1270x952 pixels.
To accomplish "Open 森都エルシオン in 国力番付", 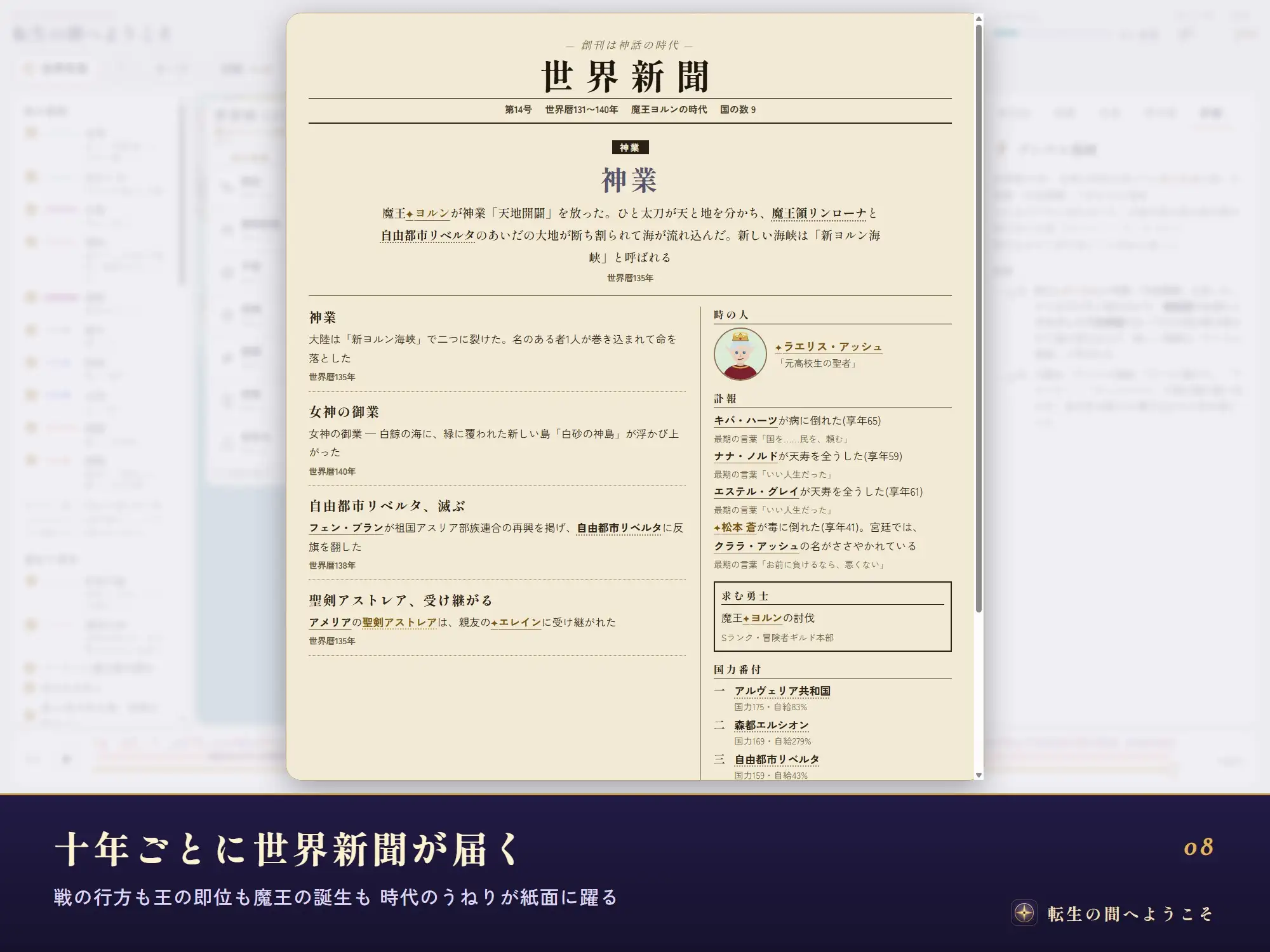I will [772, 725].
